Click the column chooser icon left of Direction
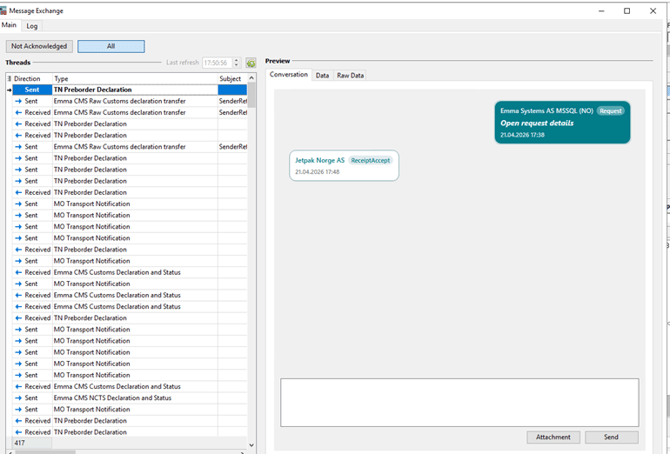 [9, 78]
